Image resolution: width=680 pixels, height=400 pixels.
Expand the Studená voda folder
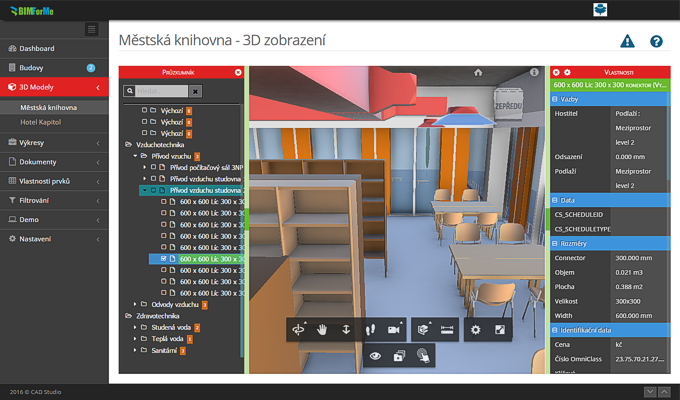[x=135, y=327]
